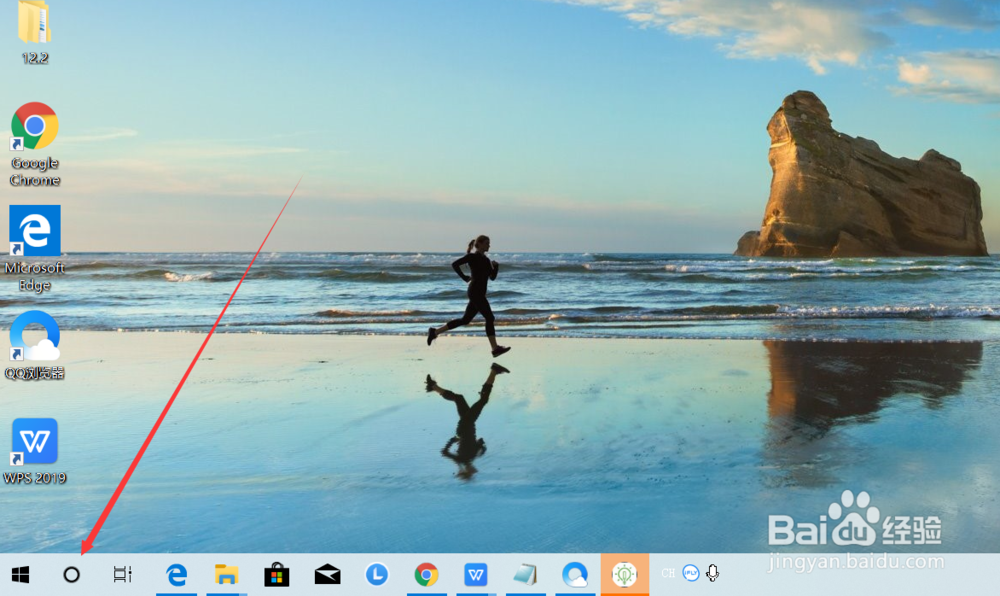The width and height of the screenshot is (1000, 596).
Task: Select the WPS 2019 desktop shortcut
Action: tap(34, 451)
